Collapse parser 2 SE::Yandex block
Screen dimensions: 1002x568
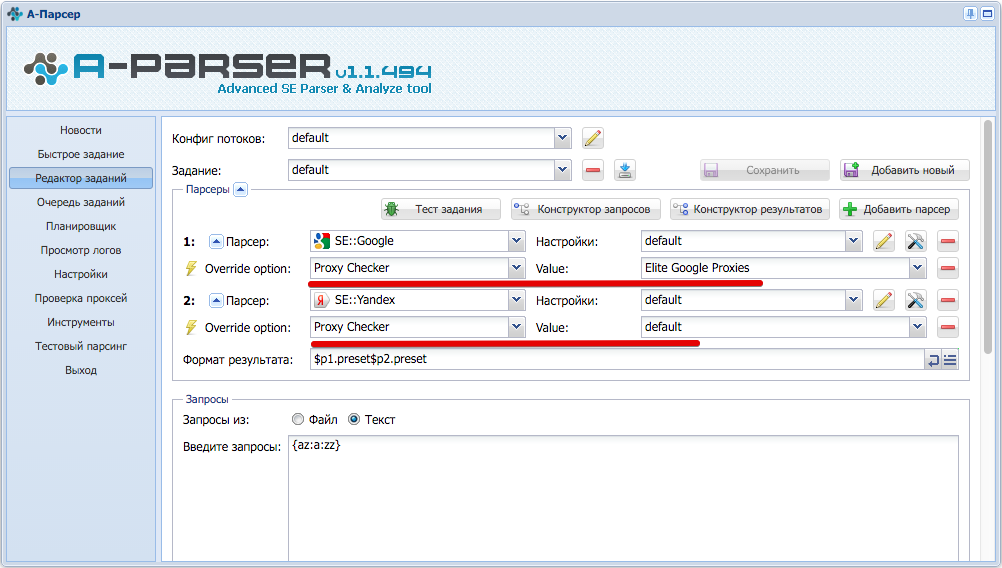point(216,300)
